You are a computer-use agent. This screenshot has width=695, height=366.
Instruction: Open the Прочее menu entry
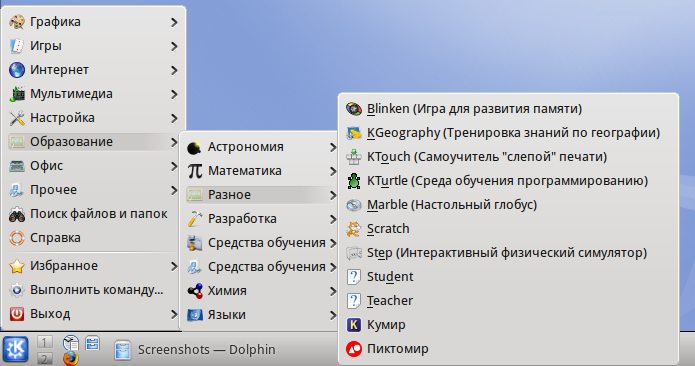coord(94,190)
